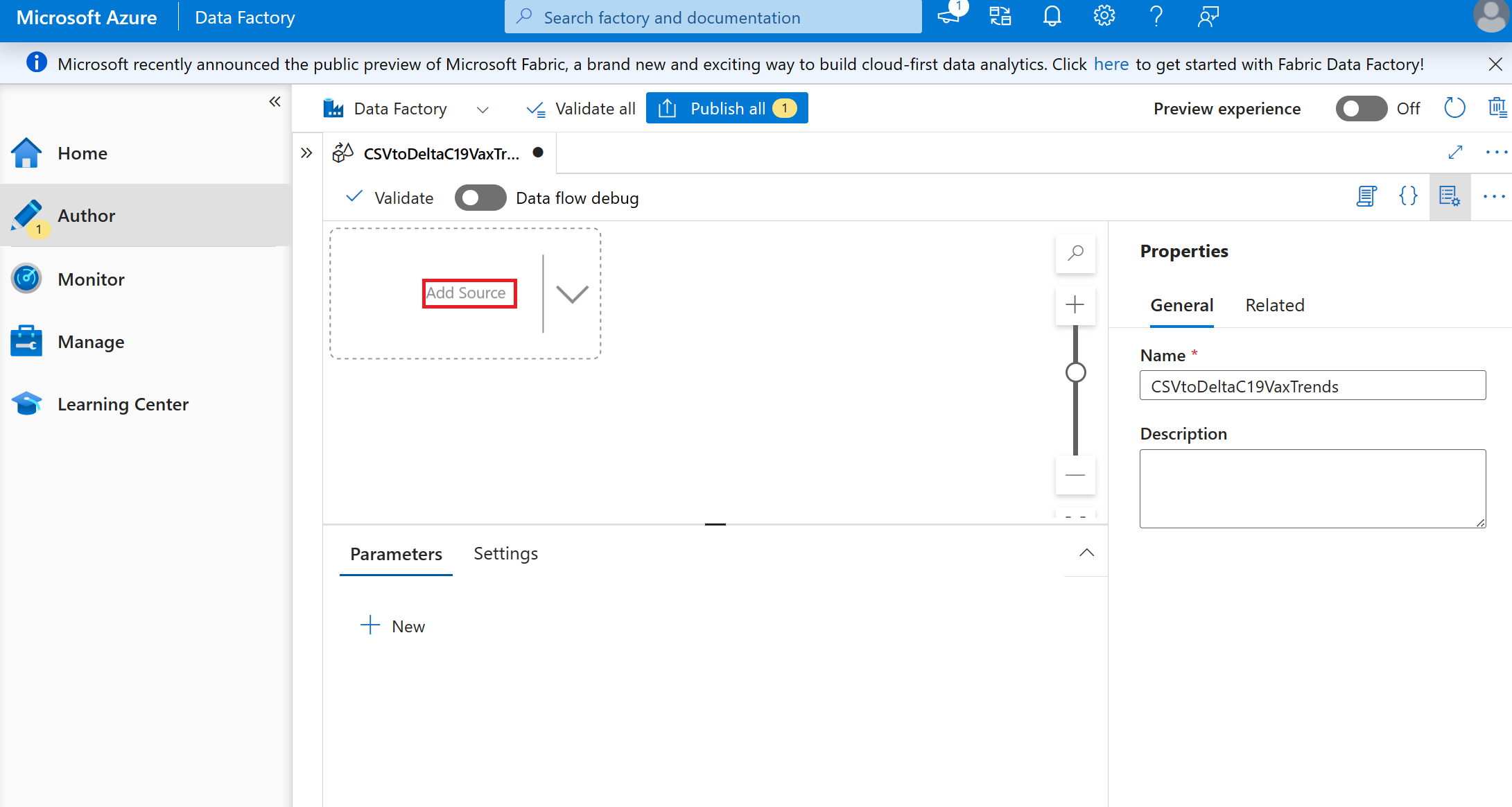Toggle the Data flow debug switch
1512x807 pixels.
(x=480, y=198)
